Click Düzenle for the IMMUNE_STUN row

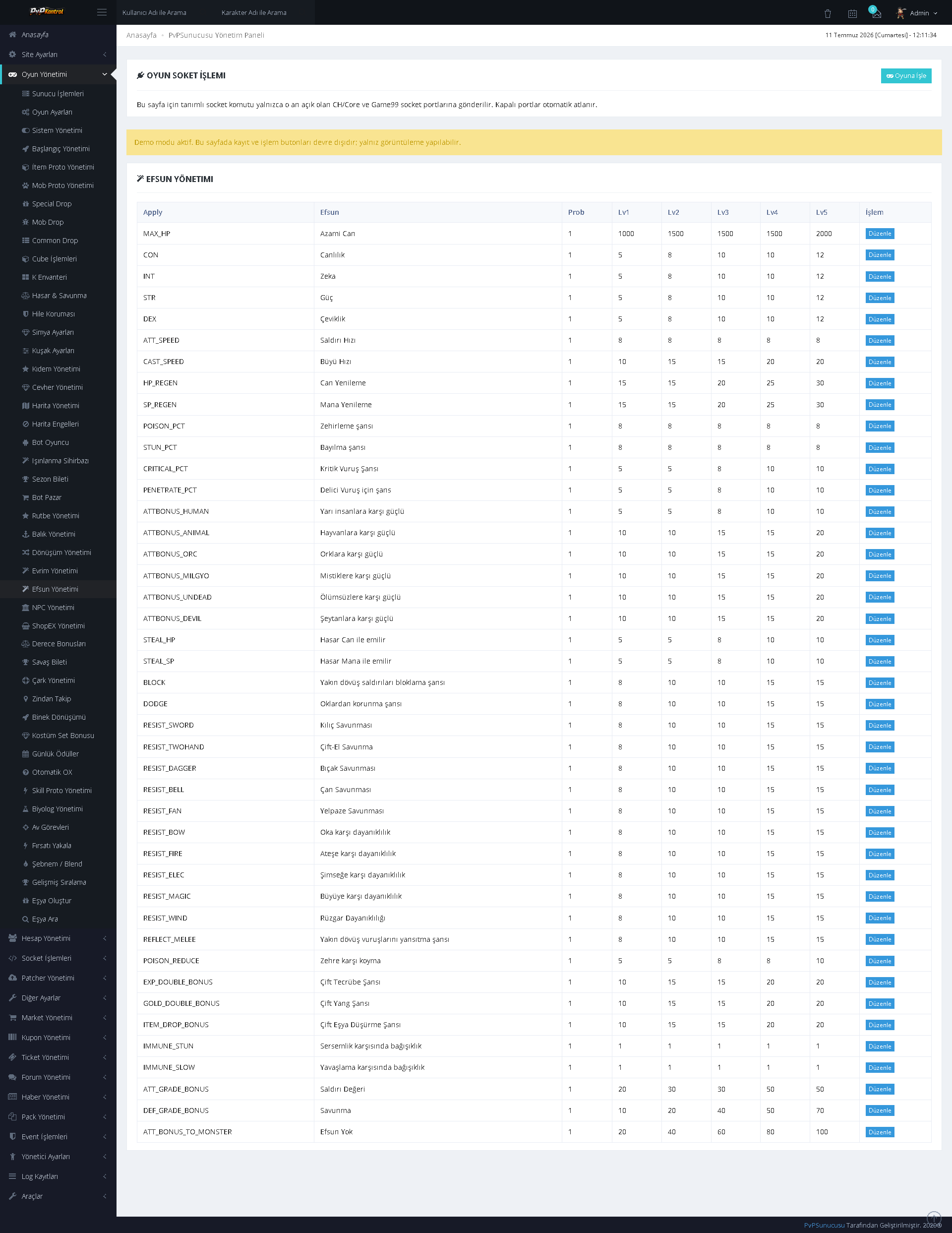click(879, 1047)
